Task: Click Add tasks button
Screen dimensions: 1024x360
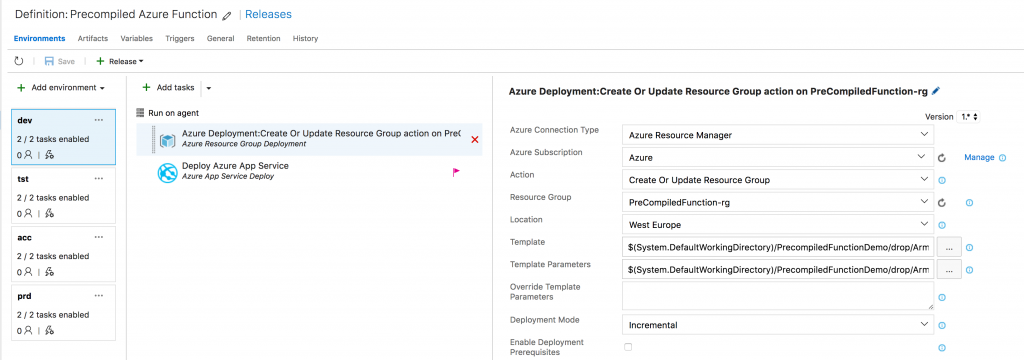Action: coord(169,88)
